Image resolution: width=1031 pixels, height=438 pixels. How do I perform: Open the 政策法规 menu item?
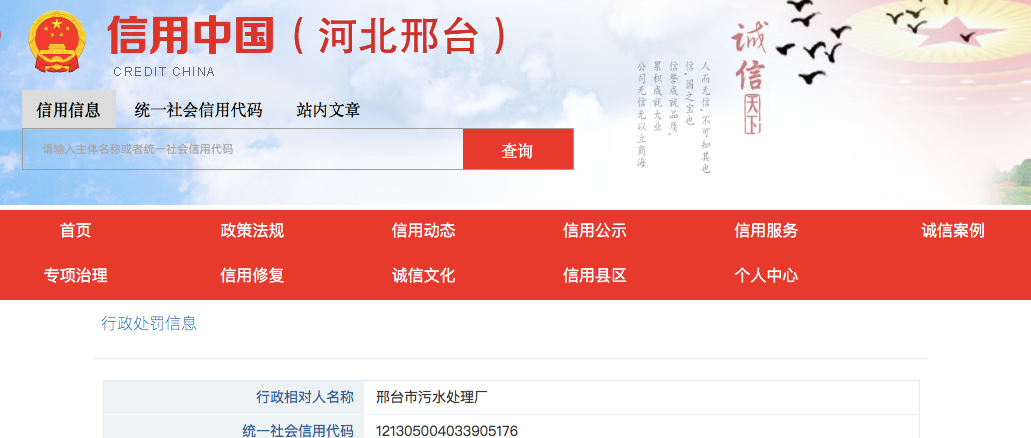click(252, 231)
